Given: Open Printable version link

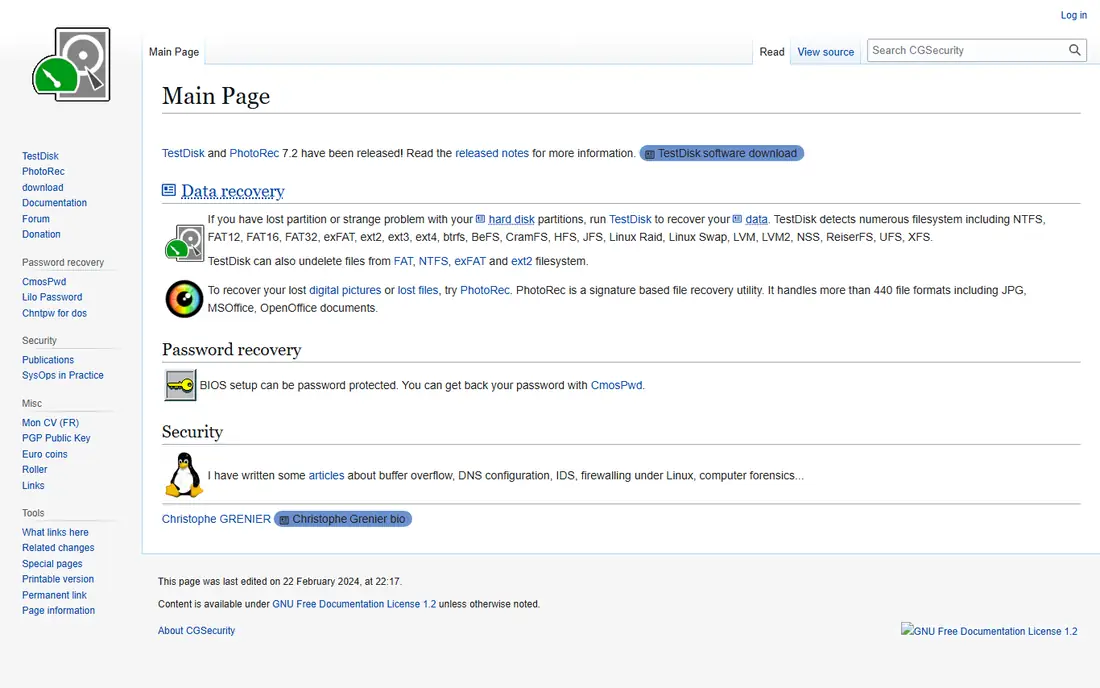Looking at the screenshot, I should click(58, 579).
